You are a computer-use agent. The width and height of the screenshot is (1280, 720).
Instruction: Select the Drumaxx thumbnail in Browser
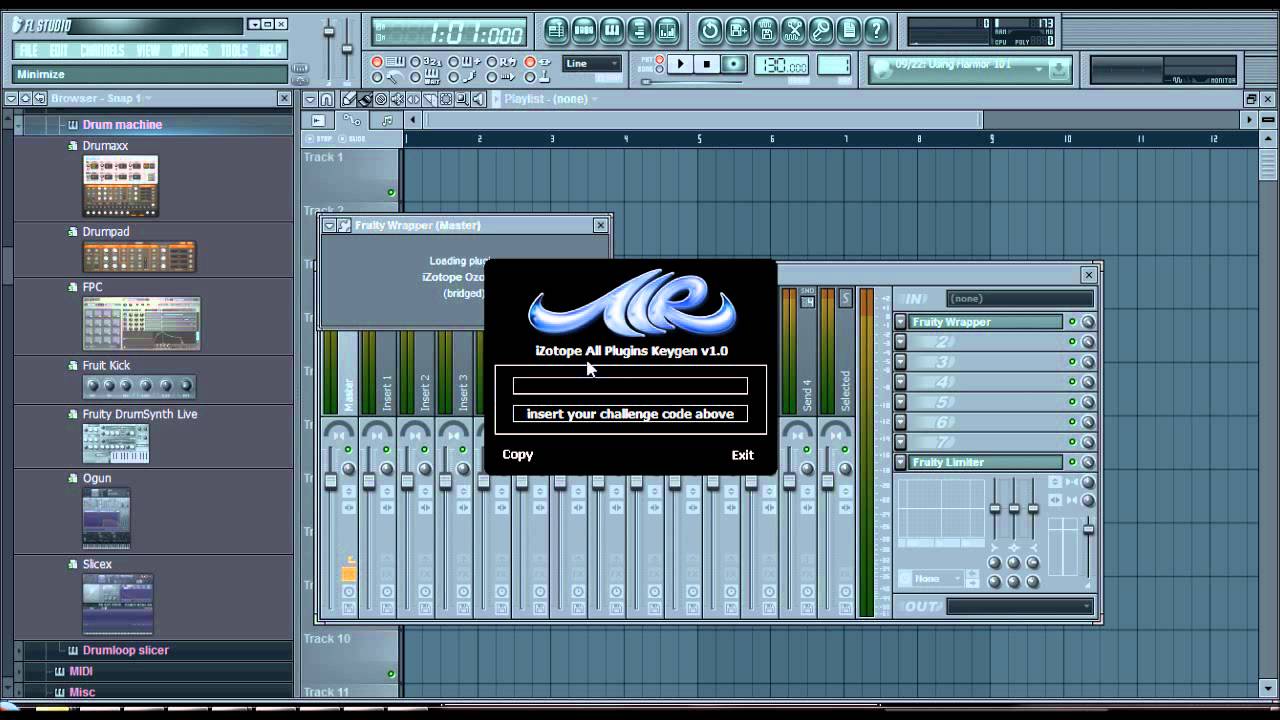point(120,186)
